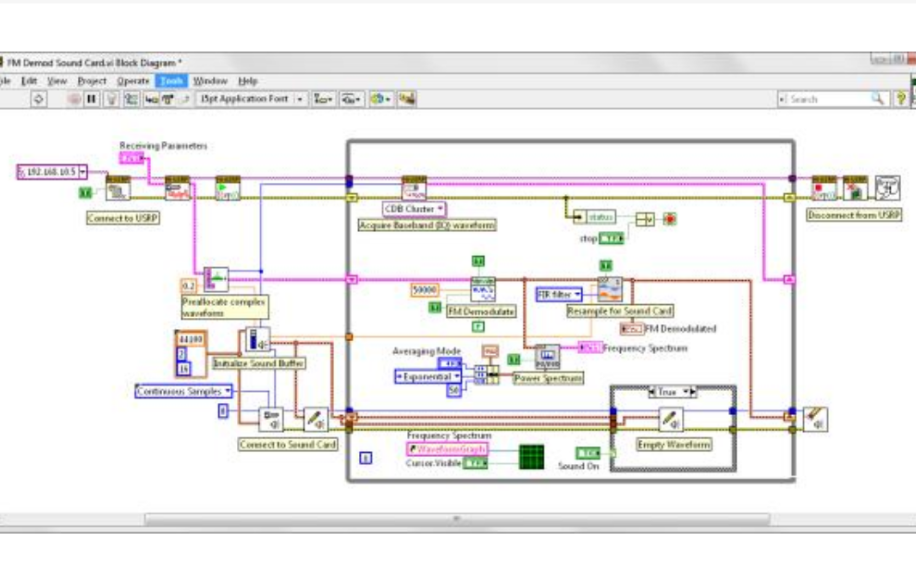916x573 pixels.
Task: Select the Acquire Baseband (IQ) waveform label
Action: pyautogui.click(x=427, y=225)
